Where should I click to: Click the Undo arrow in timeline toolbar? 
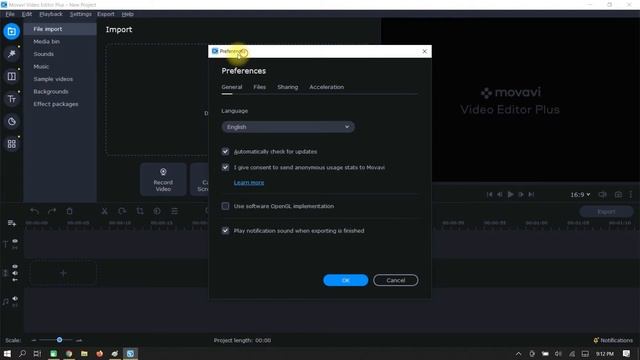click(35, 211)
